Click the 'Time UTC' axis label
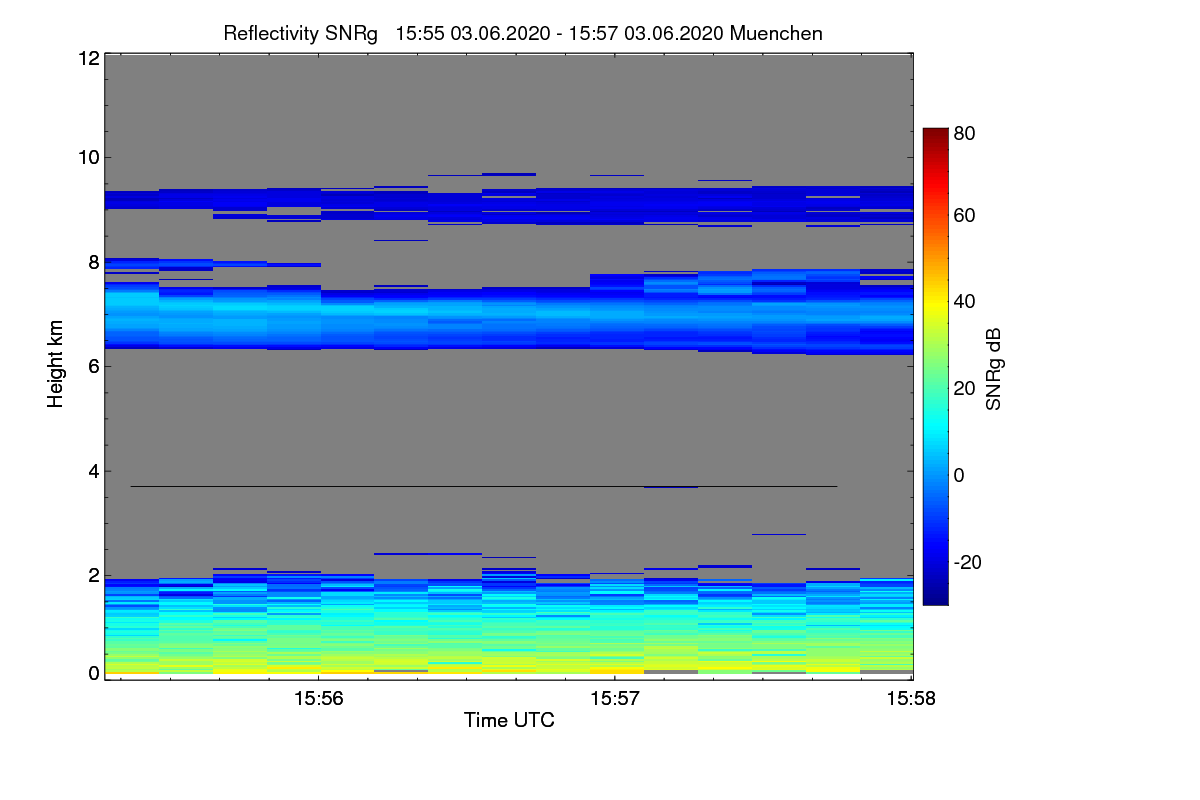1200x800 pixels. tap(509, 720)
